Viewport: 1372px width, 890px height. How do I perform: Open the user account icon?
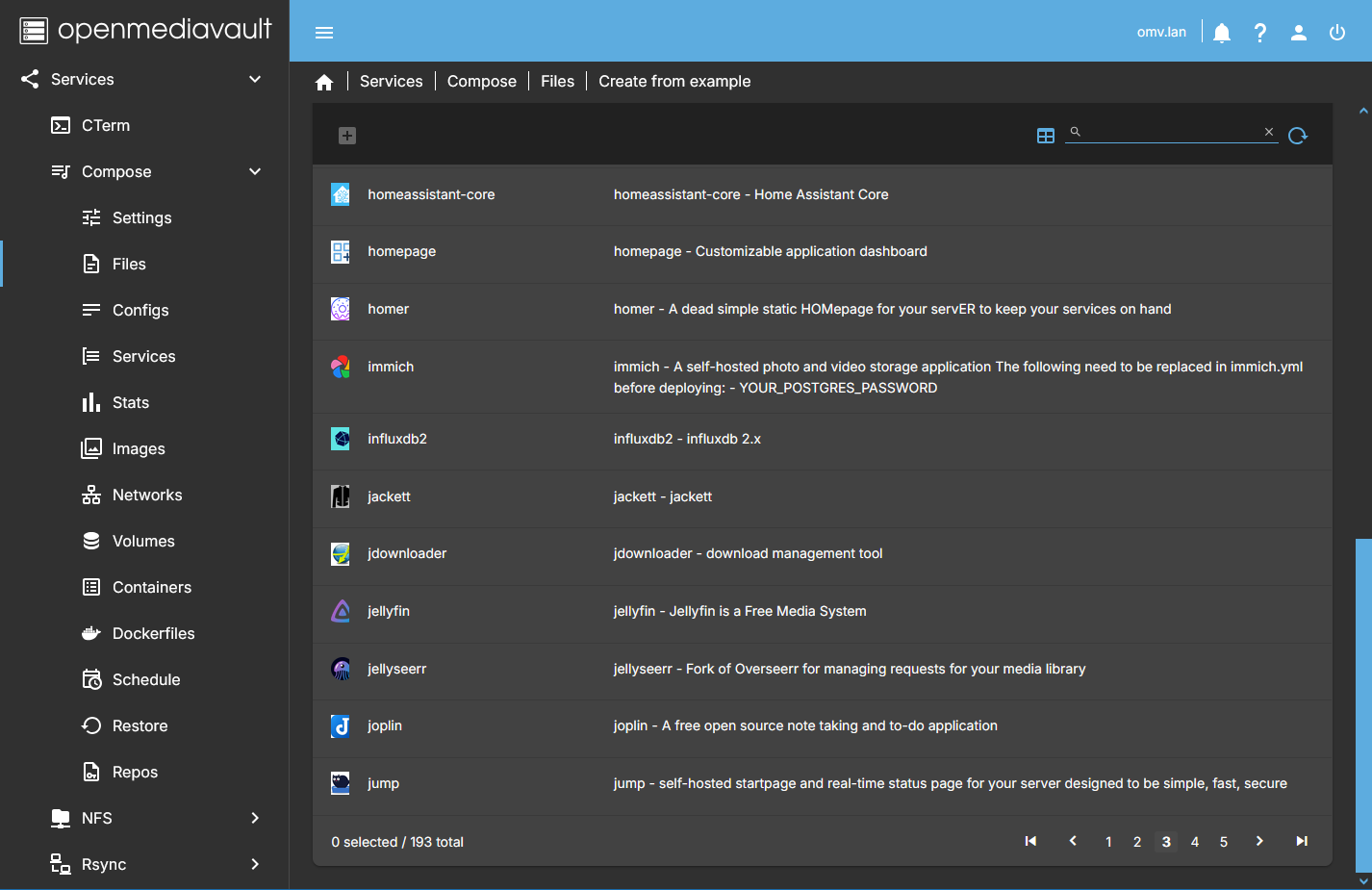(x=1299, y=33)
